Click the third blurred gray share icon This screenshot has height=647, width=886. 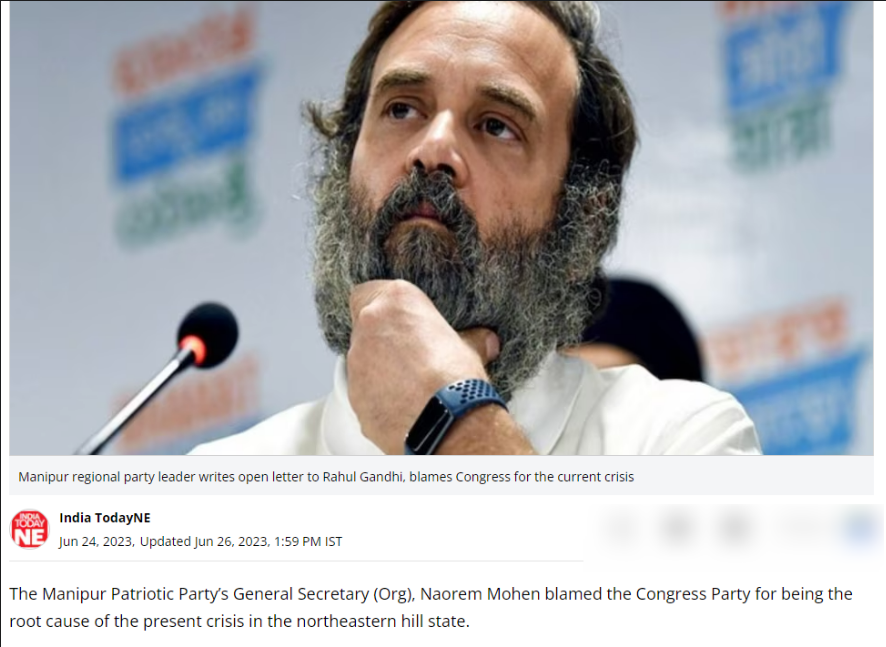click(733, 528)
